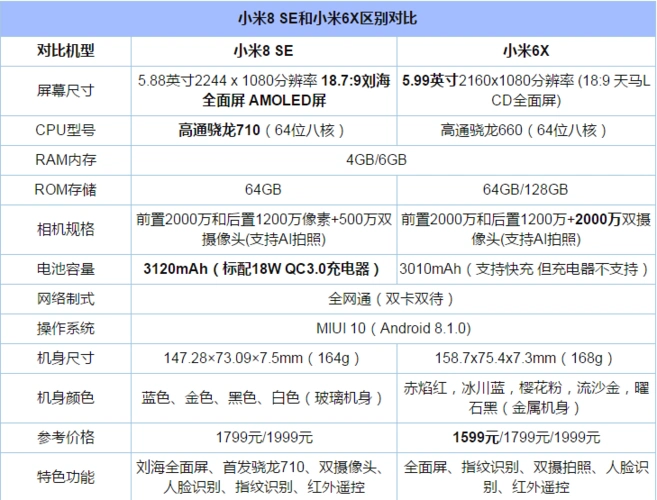Viewport: 657px width, 500px height.
Task: Select the 高通骁龙660 cell
Action: (x=524, y=130)
